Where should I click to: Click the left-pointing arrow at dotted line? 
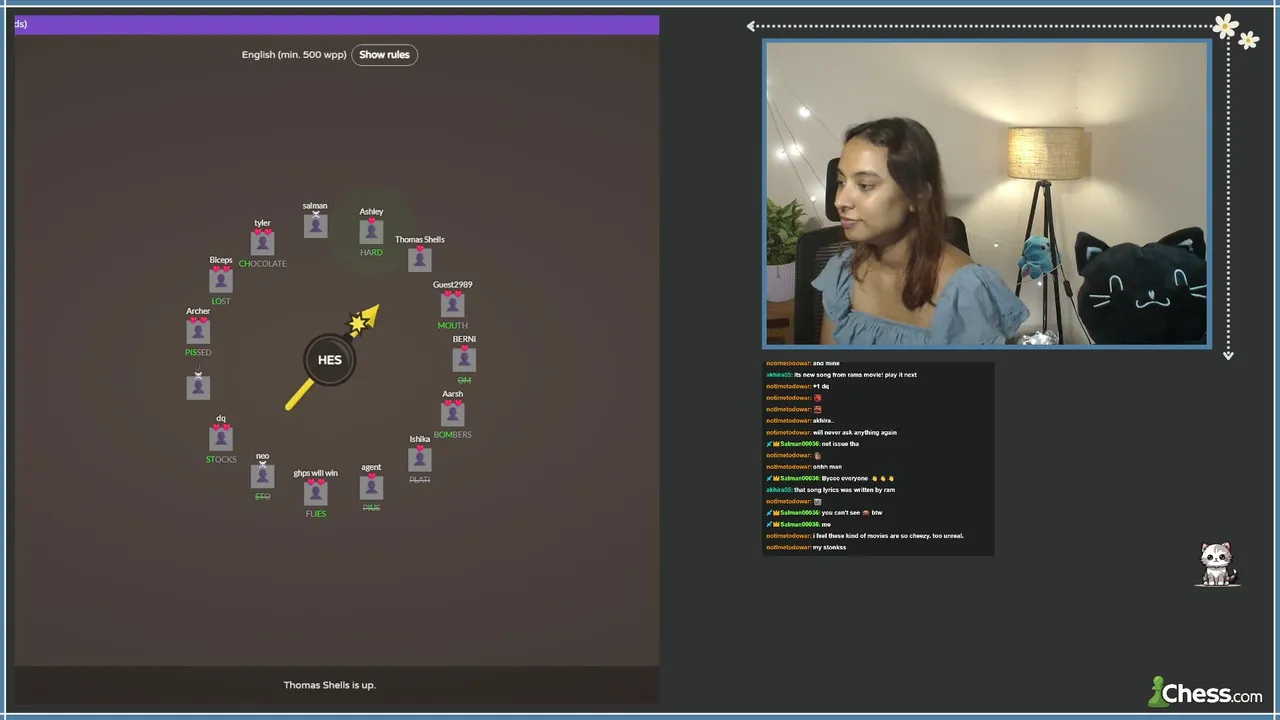point(751,26)
